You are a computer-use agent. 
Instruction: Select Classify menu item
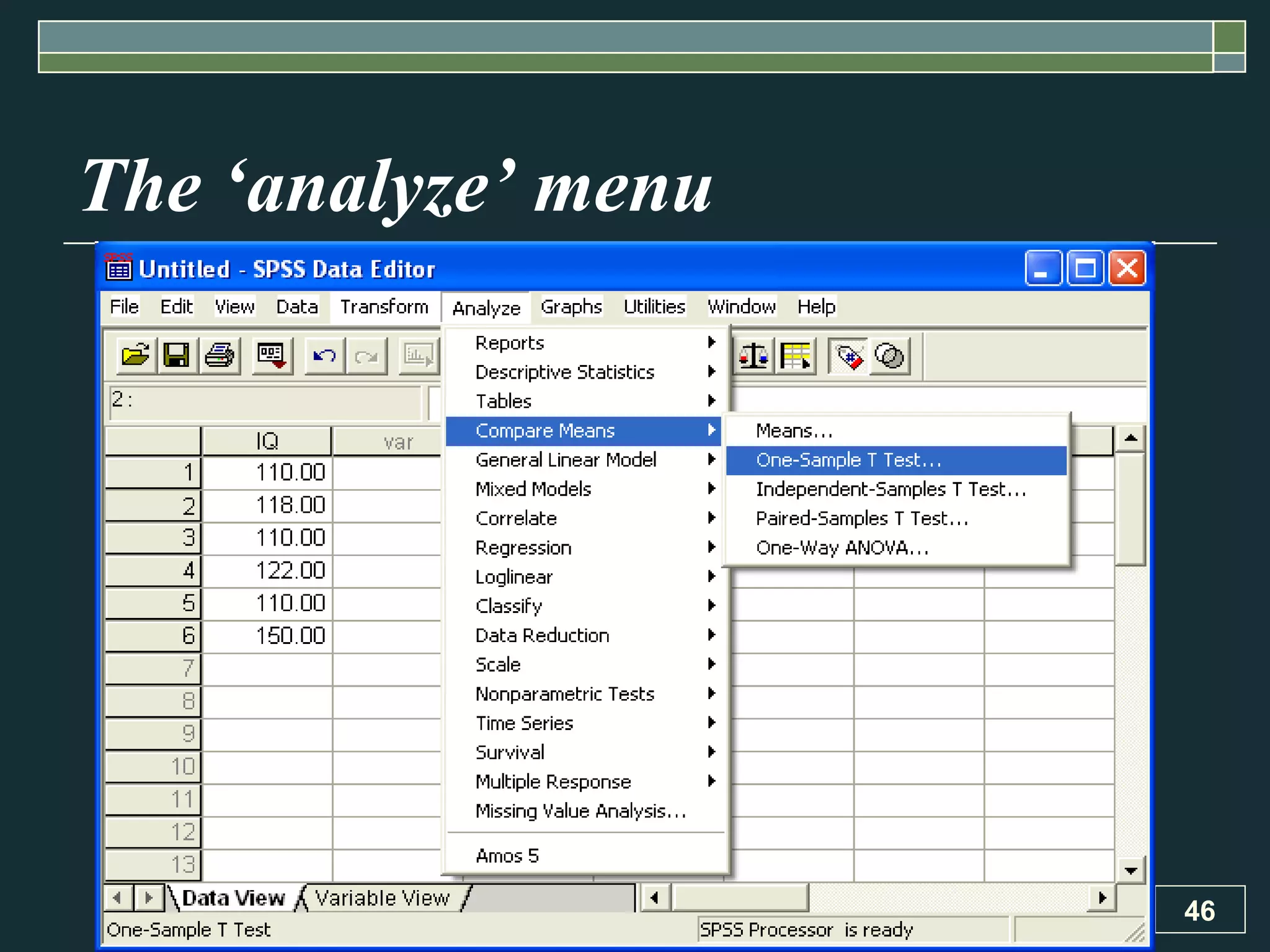tap(583, 606)
